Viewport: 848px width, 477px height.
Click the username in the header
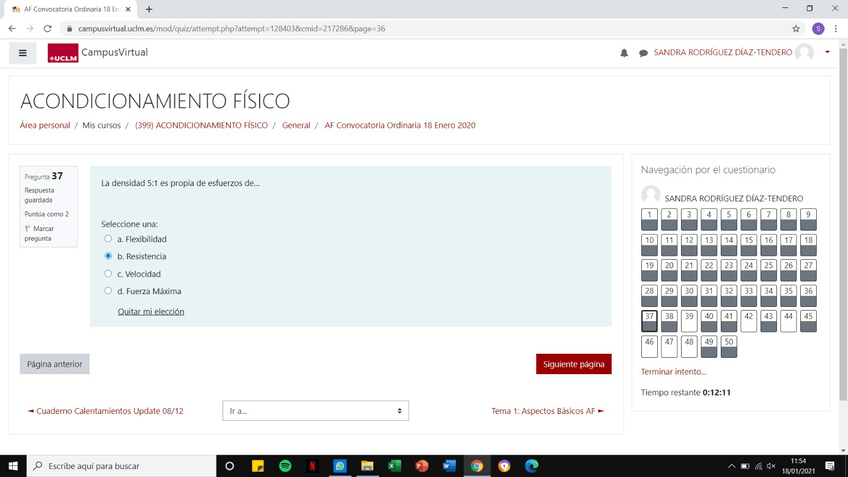tap(723, 52)
